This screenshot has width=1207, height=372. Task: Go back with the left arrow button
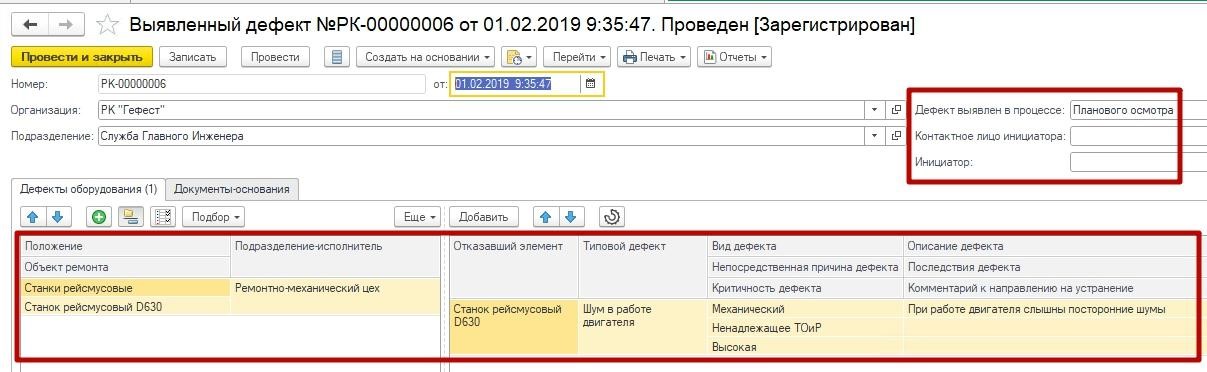click(30, 24)
